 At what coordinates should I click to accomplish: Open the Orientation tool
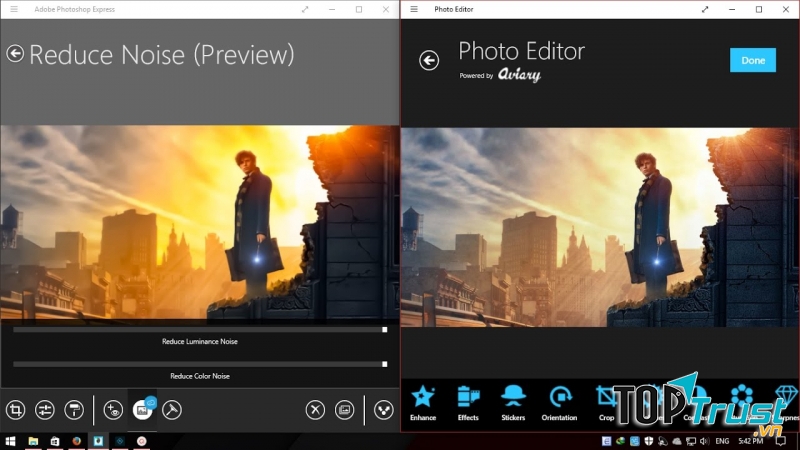click(559, 403)
